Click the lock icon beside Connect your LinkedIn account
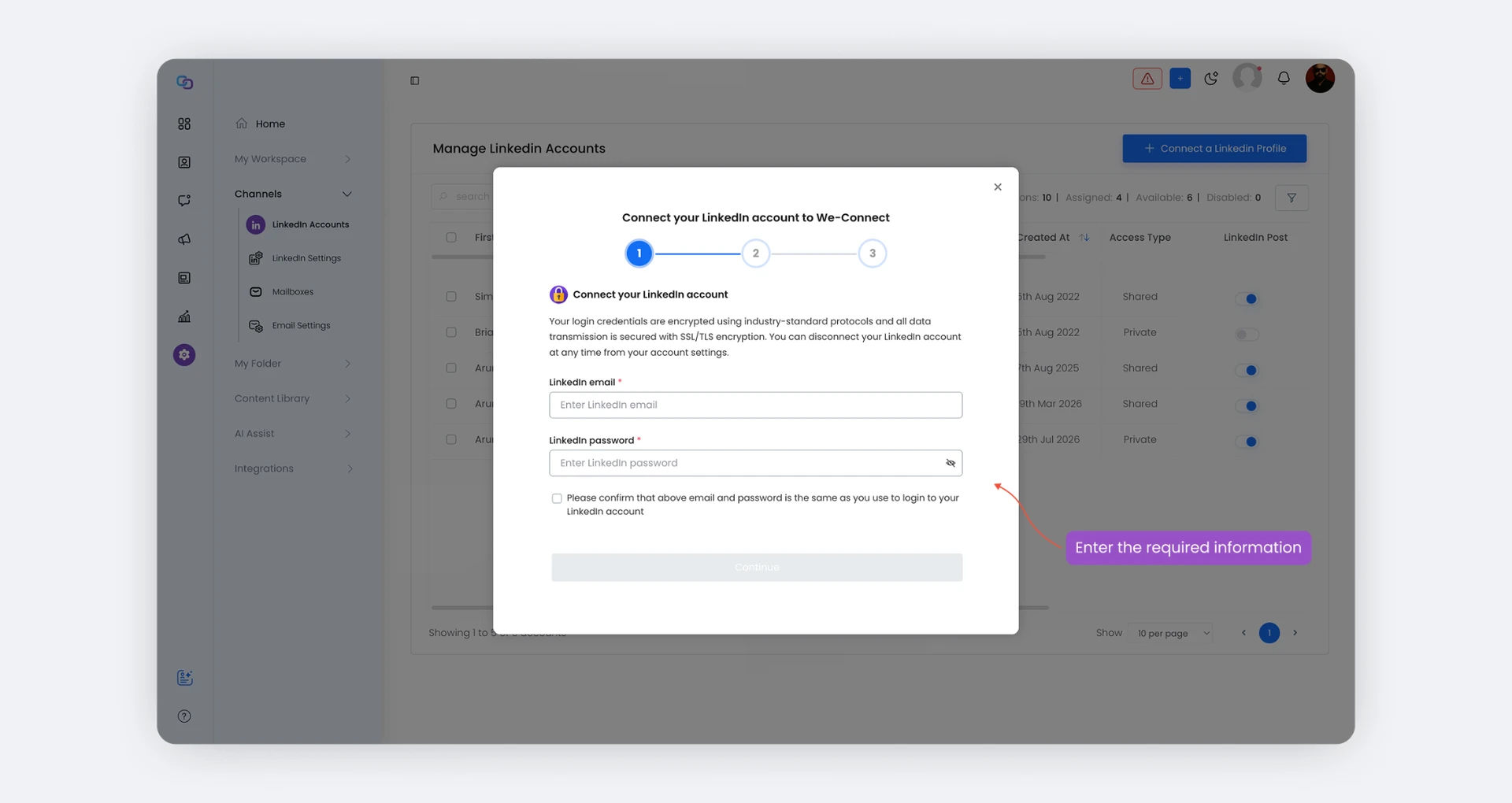The image size is (1512, 803). point(558,294)
